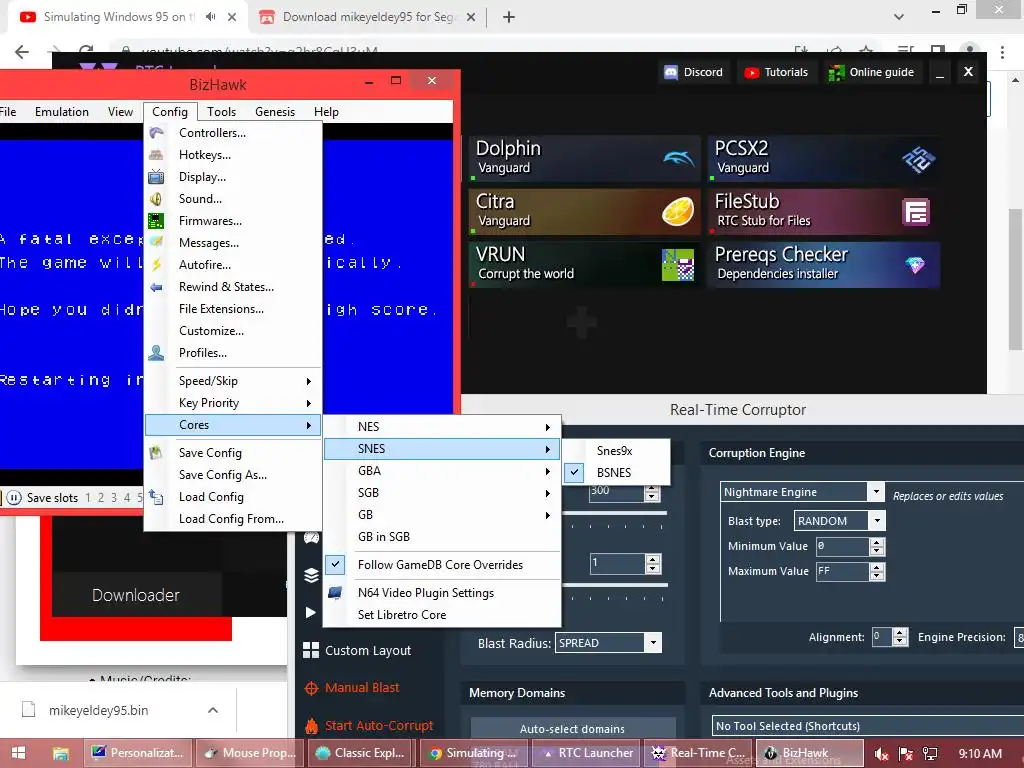Open the Help menu in BizHawk
The width and height of the screenshot is (1024, 768).
(326, 112)
